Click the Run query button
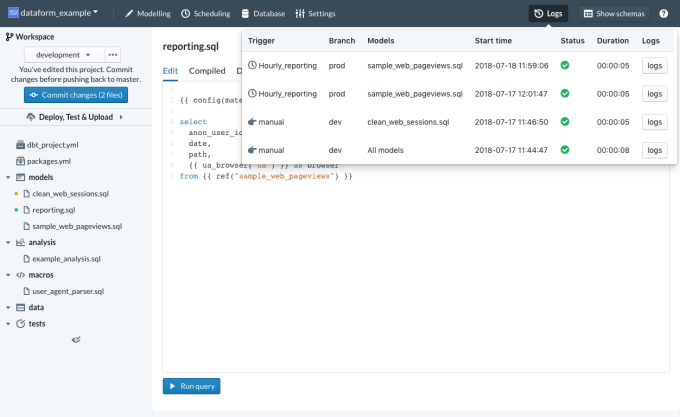This screenshot has width=680, height=417. [x=191, y=385]
